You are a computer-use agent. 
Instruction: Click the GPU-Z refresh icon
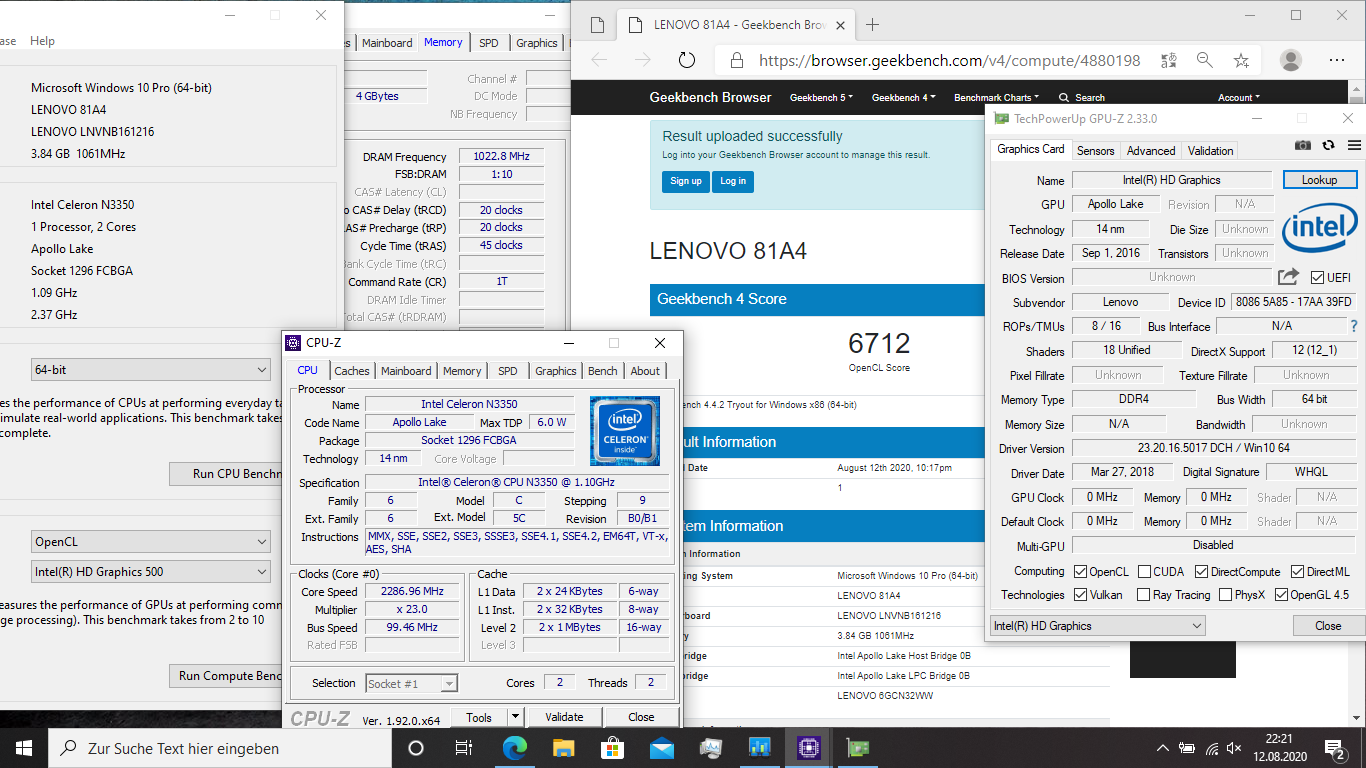(1328, 145)
